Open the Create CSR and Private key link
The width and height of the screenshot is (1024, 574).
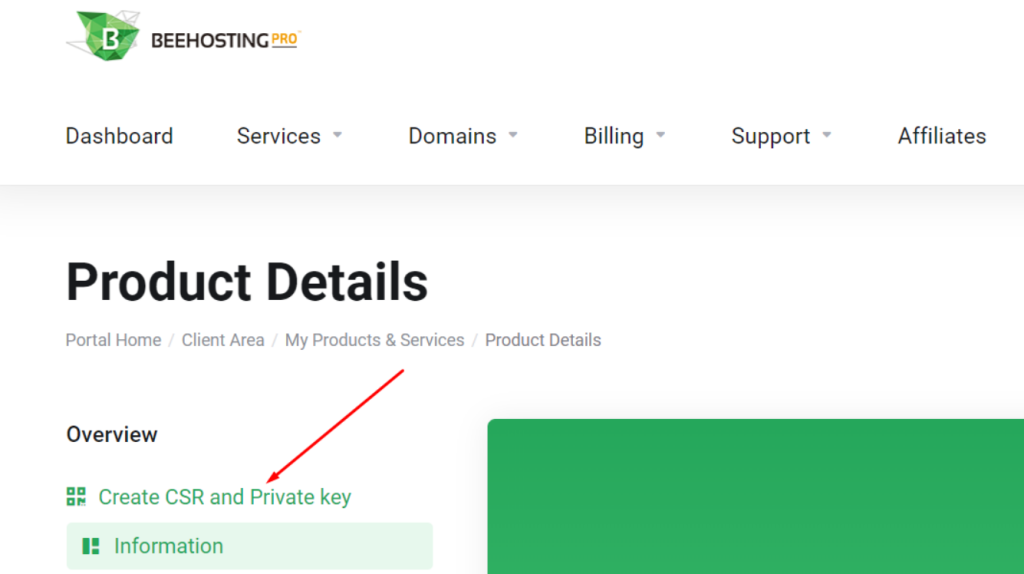pyautogui.click(x=224, y=497)
